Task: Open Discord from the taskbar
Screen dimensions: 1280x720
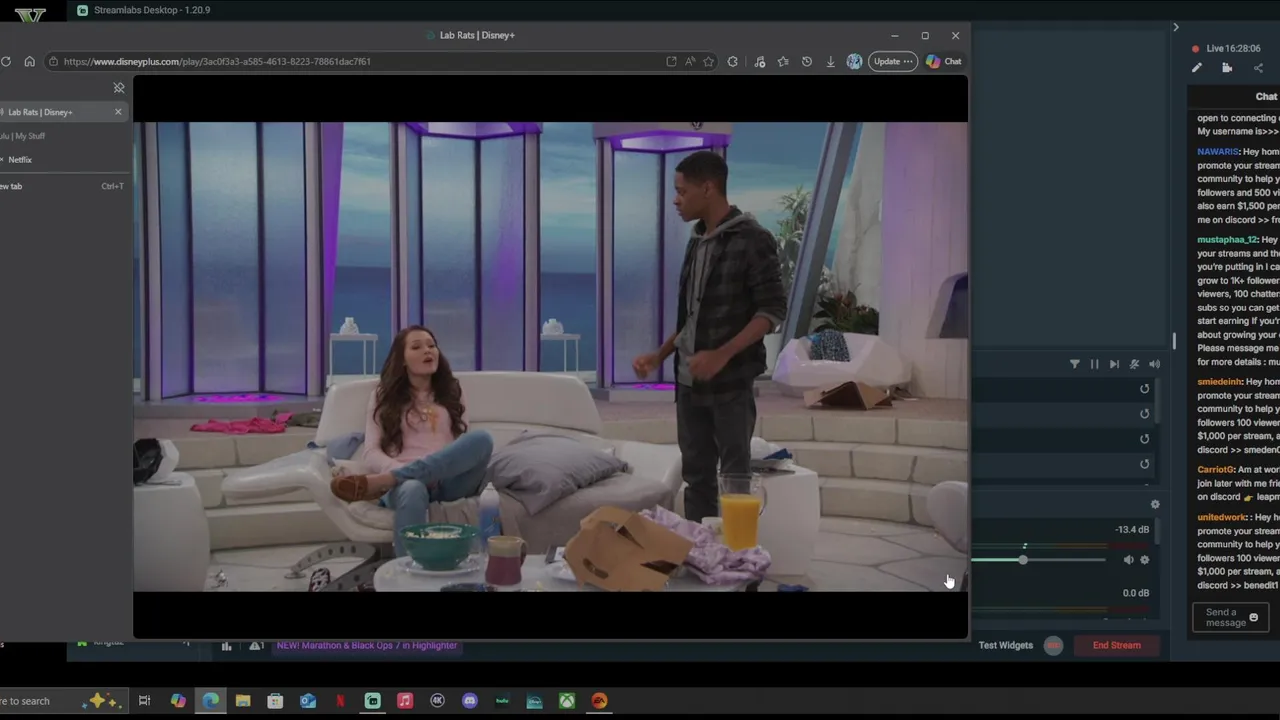Action: tap(470, 701)
